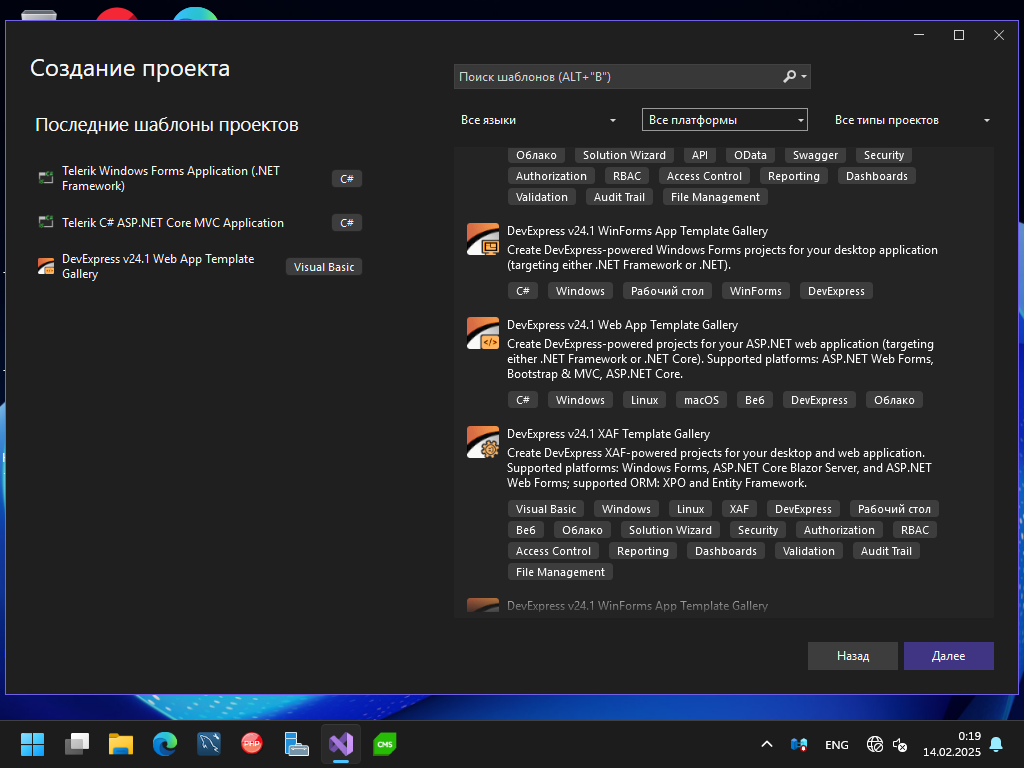Launch File Explorer from the taskbar
Viewport: 1024px width, 768px height.
tap(121, 744)
